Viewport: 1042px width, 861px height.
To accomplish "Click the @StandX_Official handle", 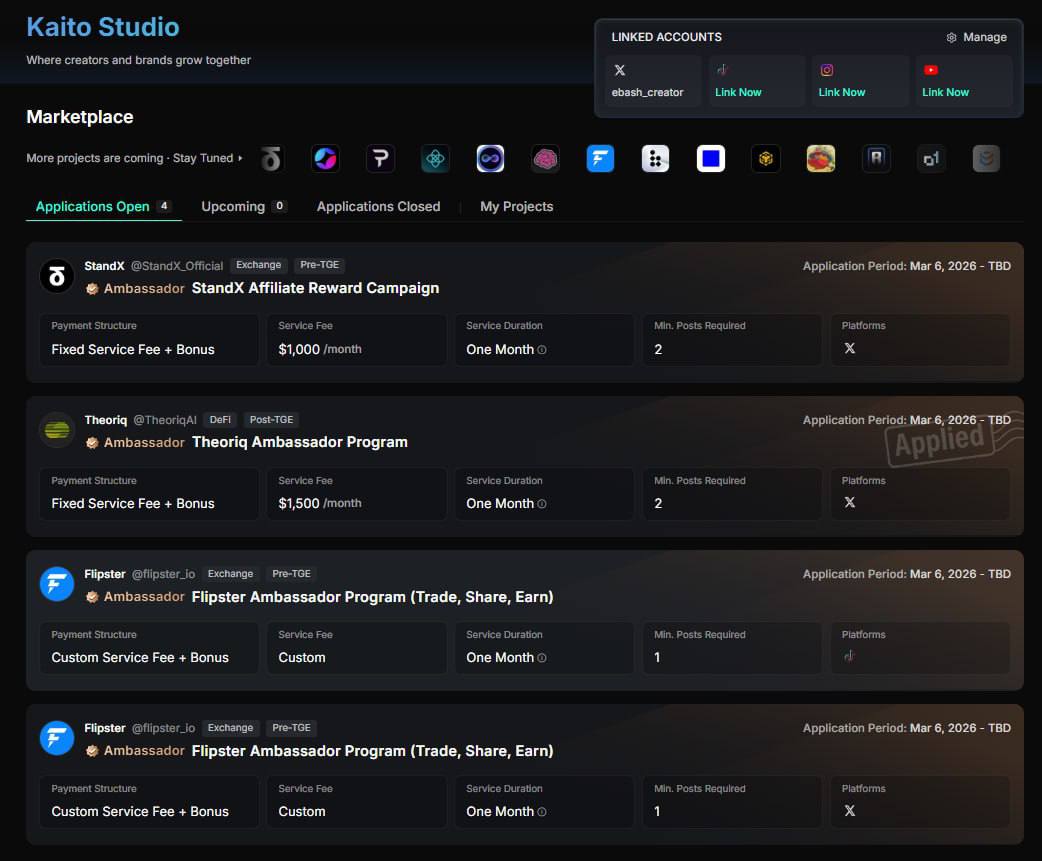I will tap(177, 266).
